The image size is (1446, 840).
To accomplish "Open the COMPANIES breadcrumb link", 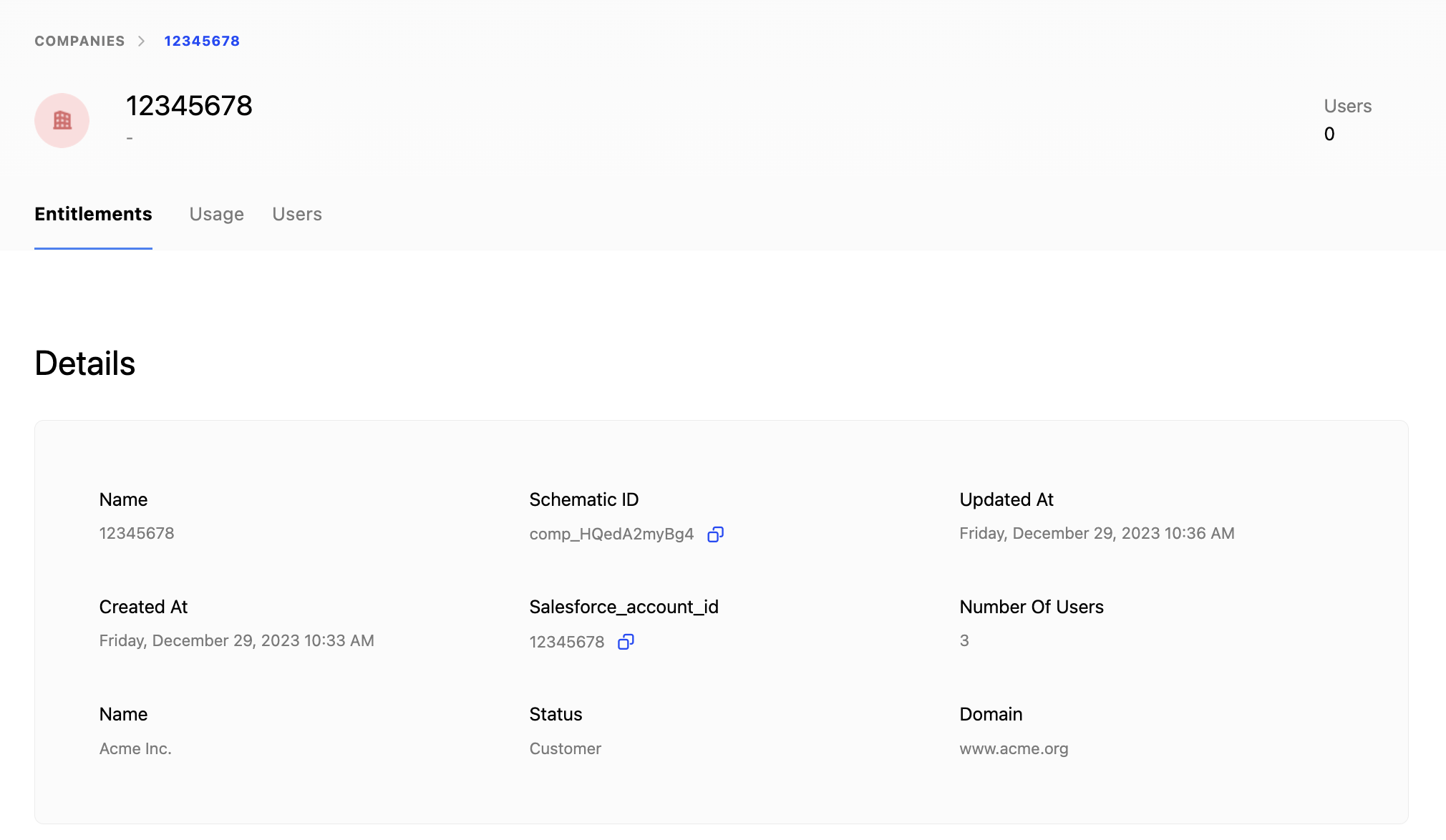I will [x=79, y=41].
